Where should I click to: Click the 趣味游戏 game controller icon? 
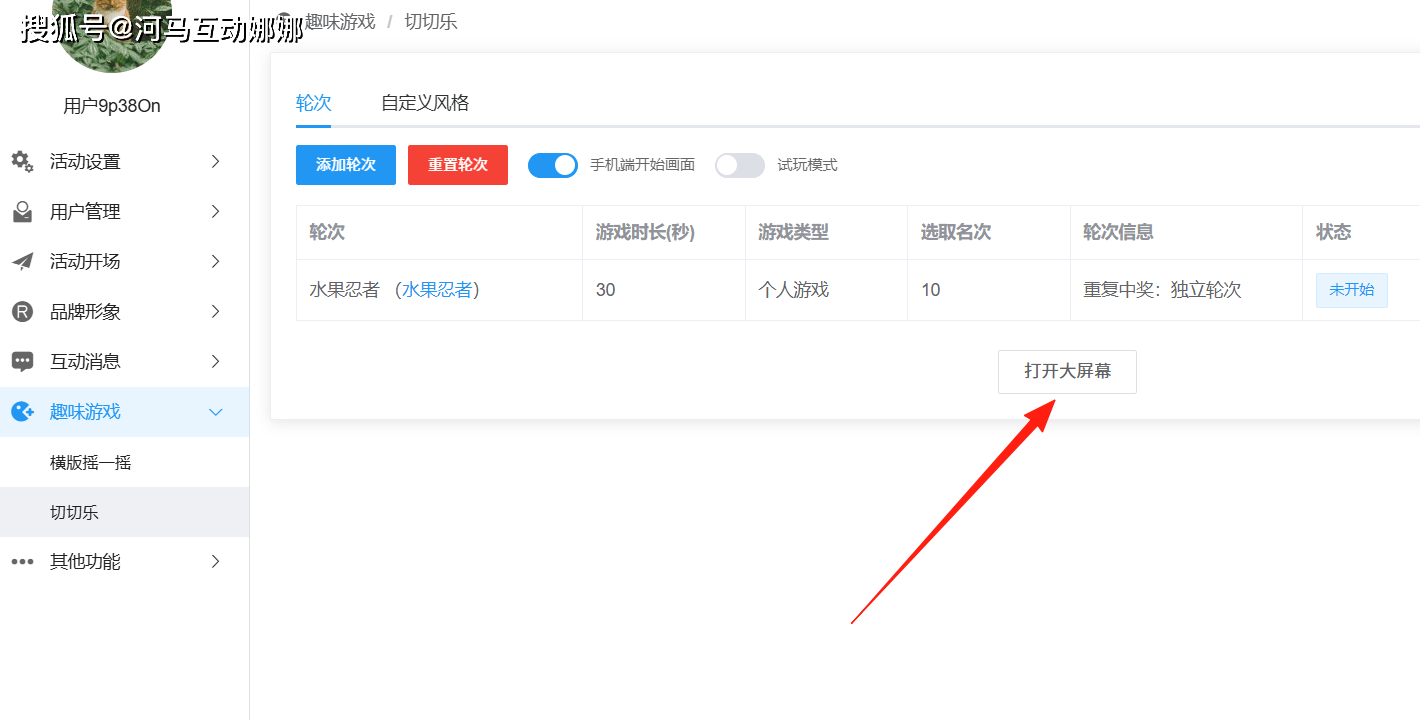(22, 411)
